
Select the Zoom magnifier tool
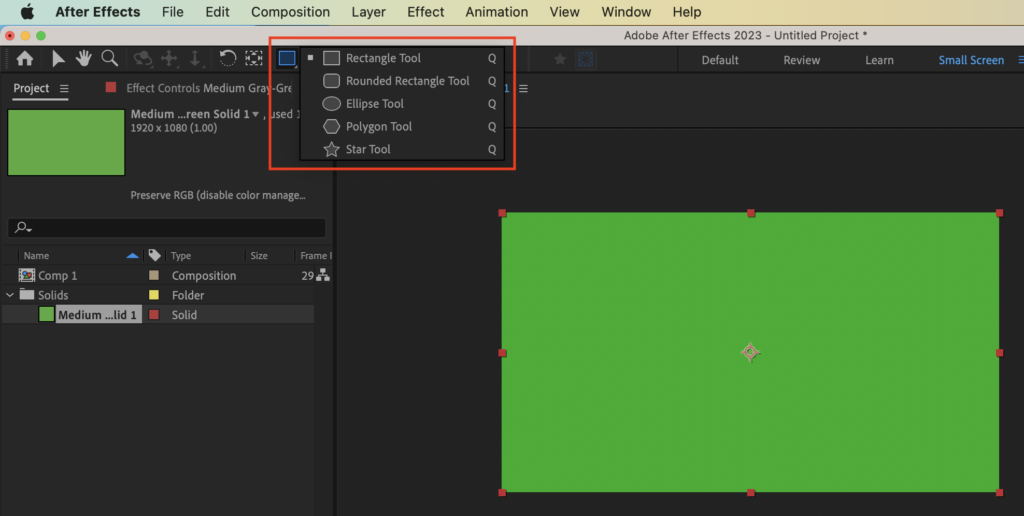(110, 59)
